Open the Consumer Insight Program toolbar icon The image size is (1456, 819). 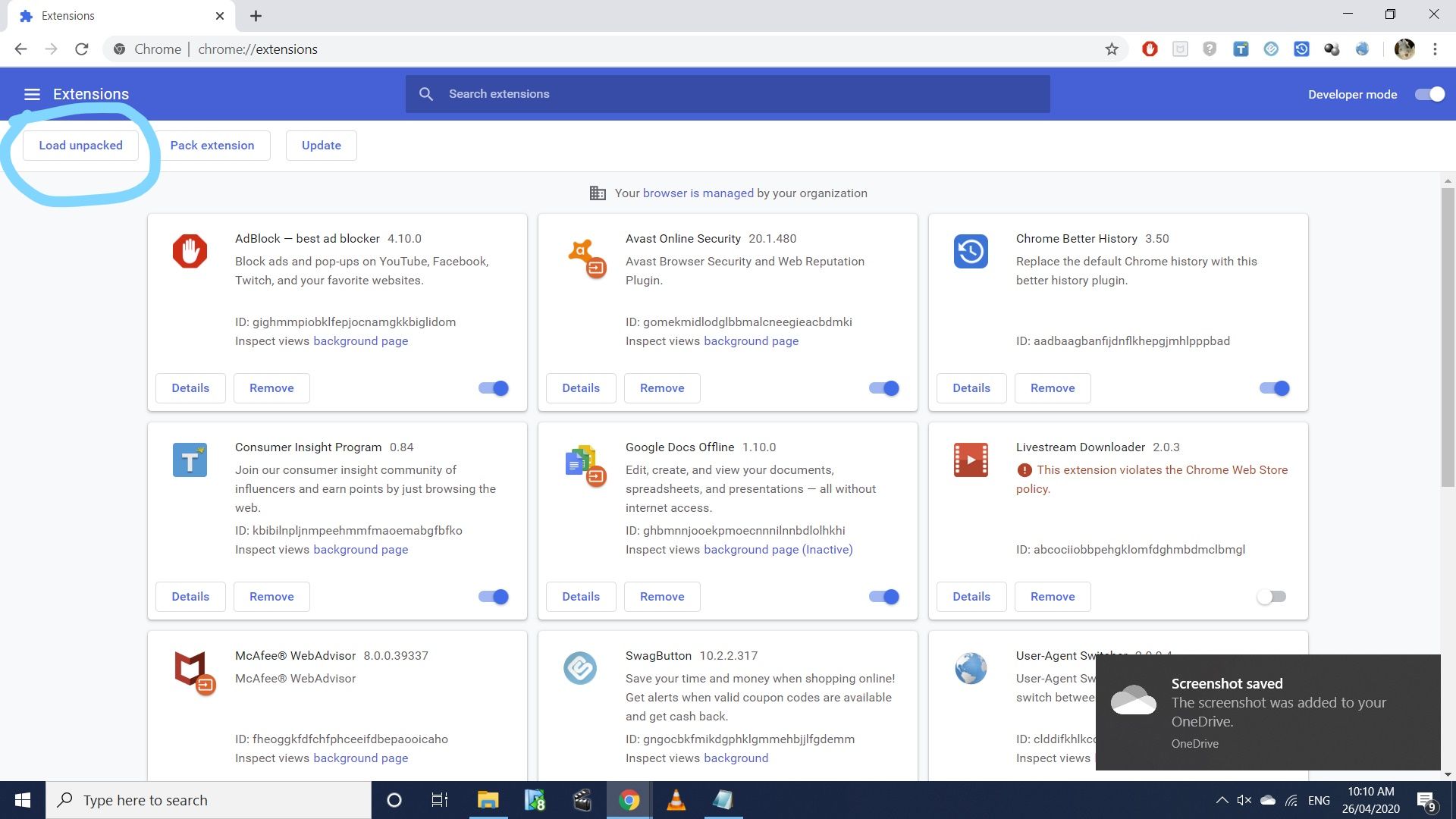(1241, 49)
